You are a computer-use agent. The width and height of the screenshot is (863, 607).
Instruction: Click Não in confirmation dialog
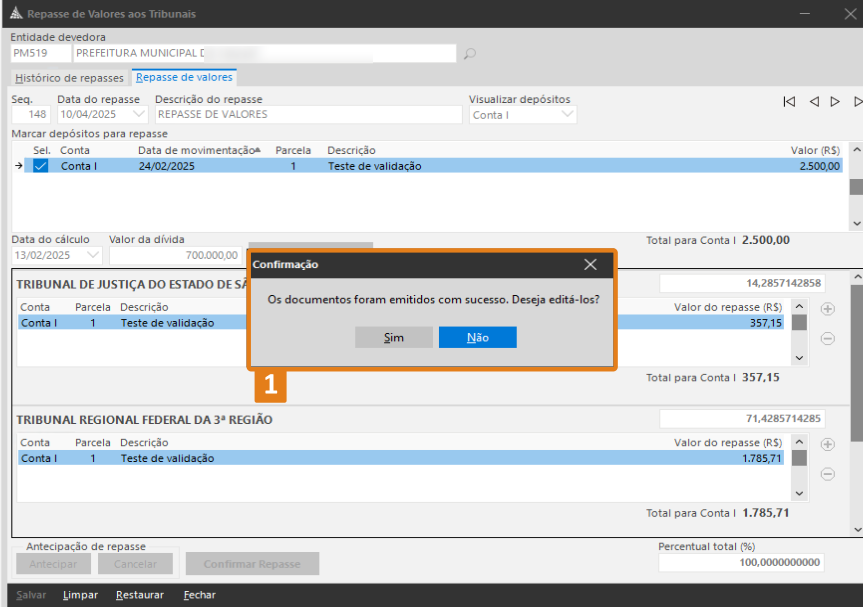click(478, 337)
